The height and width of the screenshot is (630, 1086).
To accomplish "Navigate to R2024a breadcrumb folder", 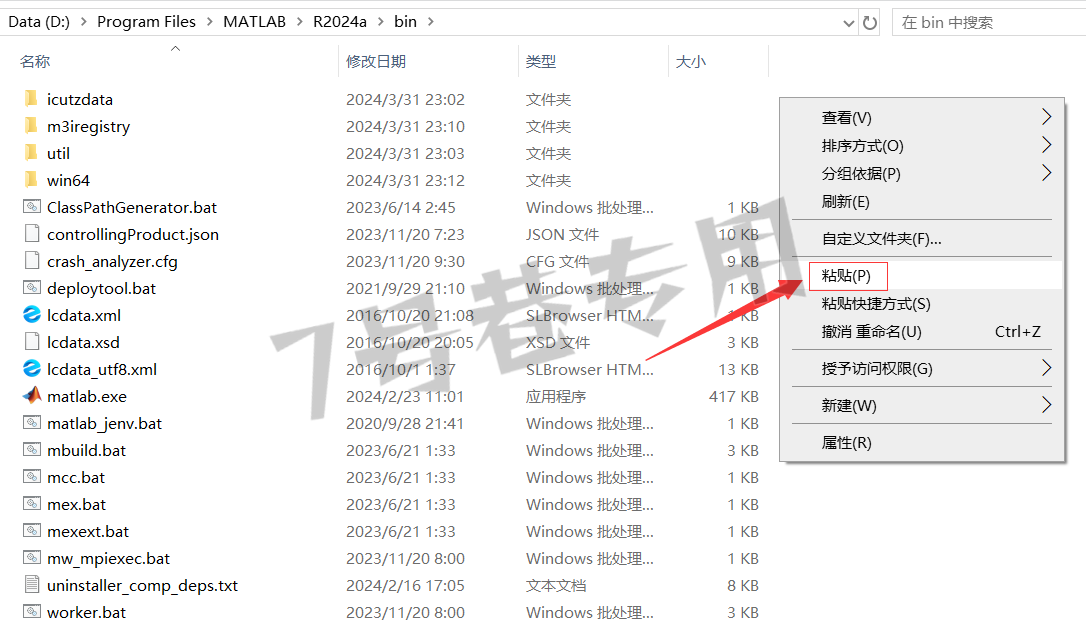I will tap(340, 22).
